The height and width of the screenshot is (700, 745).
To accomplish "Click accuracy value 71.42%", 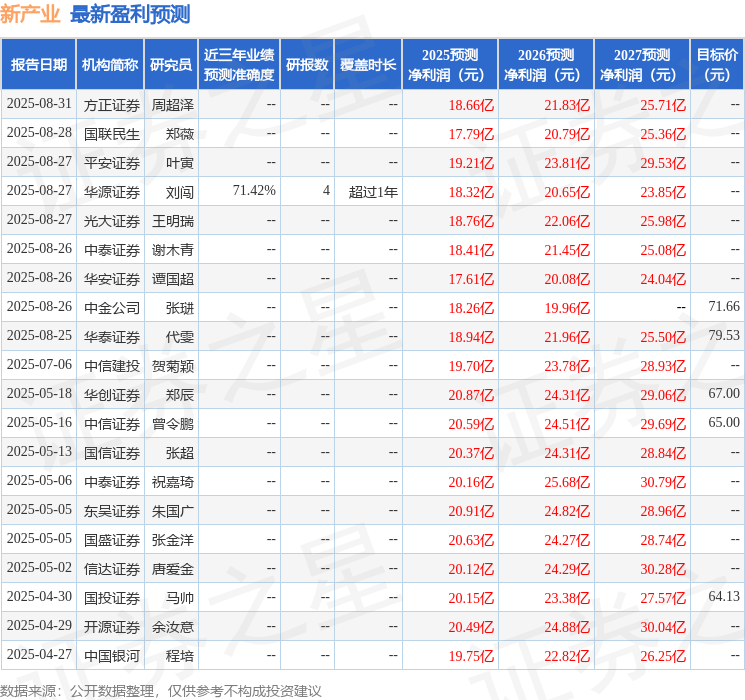I will pyautogui.click(x=254, y=191).
